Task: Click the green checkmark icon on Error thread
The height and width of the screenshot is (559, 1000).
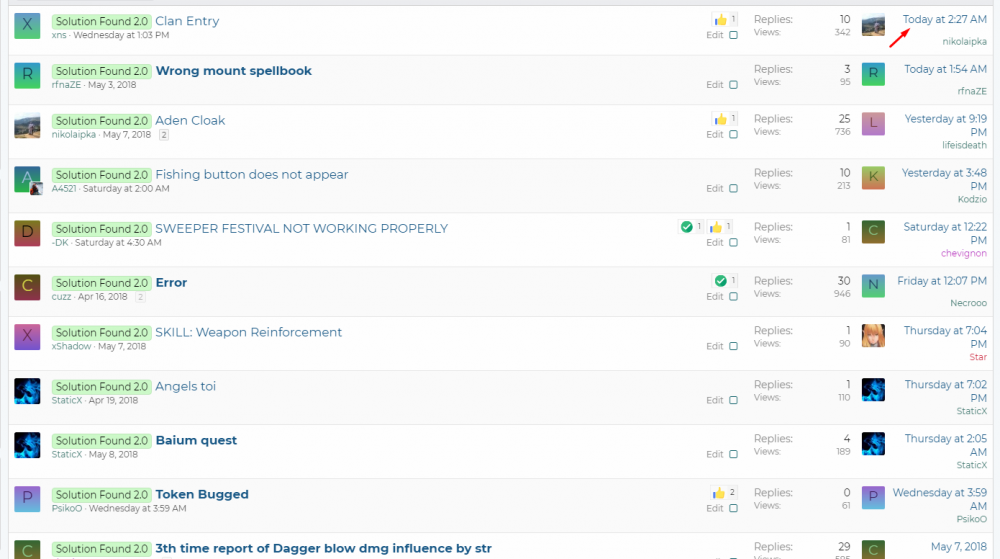Action: (720, 281)
